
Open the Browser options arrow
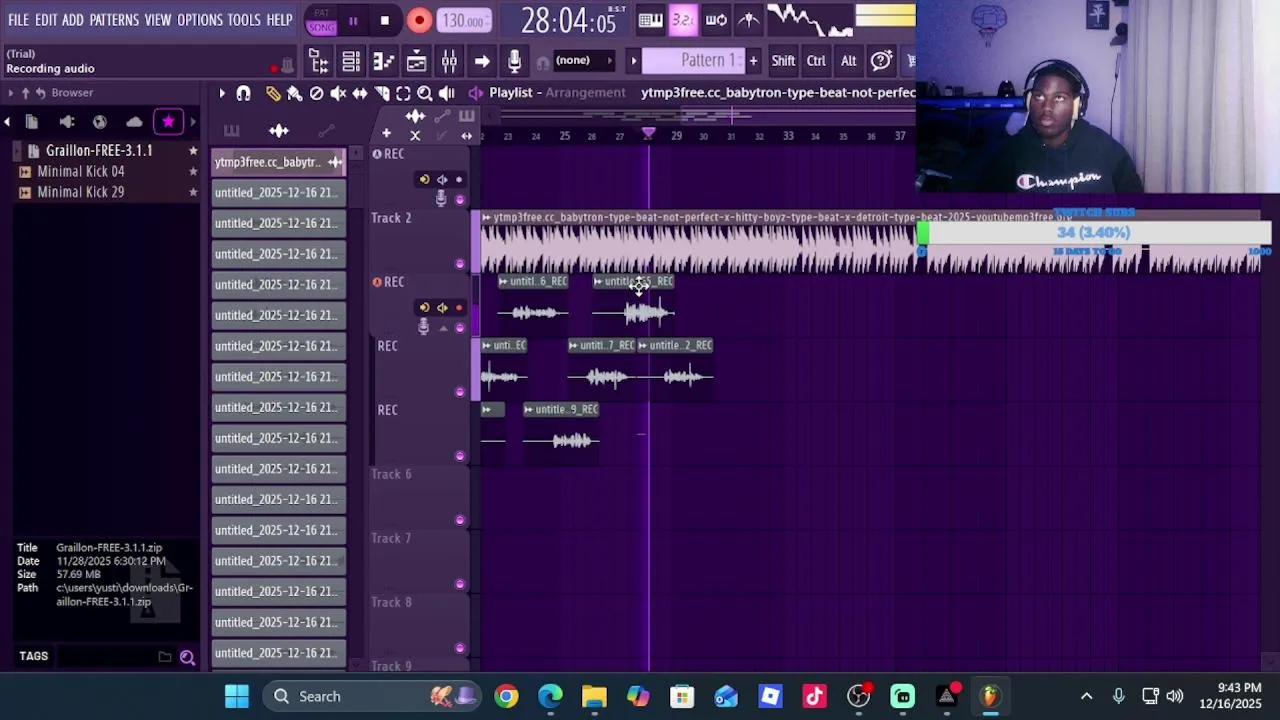(11, 93)
